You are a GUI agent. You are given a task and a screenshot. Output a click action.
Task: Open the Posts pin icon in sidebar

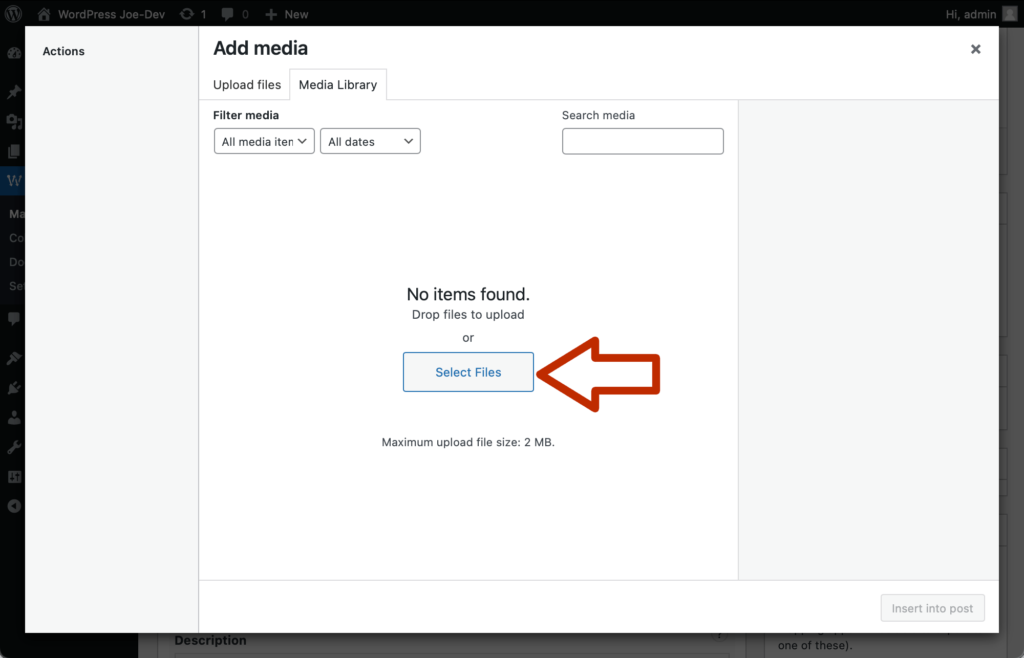coord(14,92)
